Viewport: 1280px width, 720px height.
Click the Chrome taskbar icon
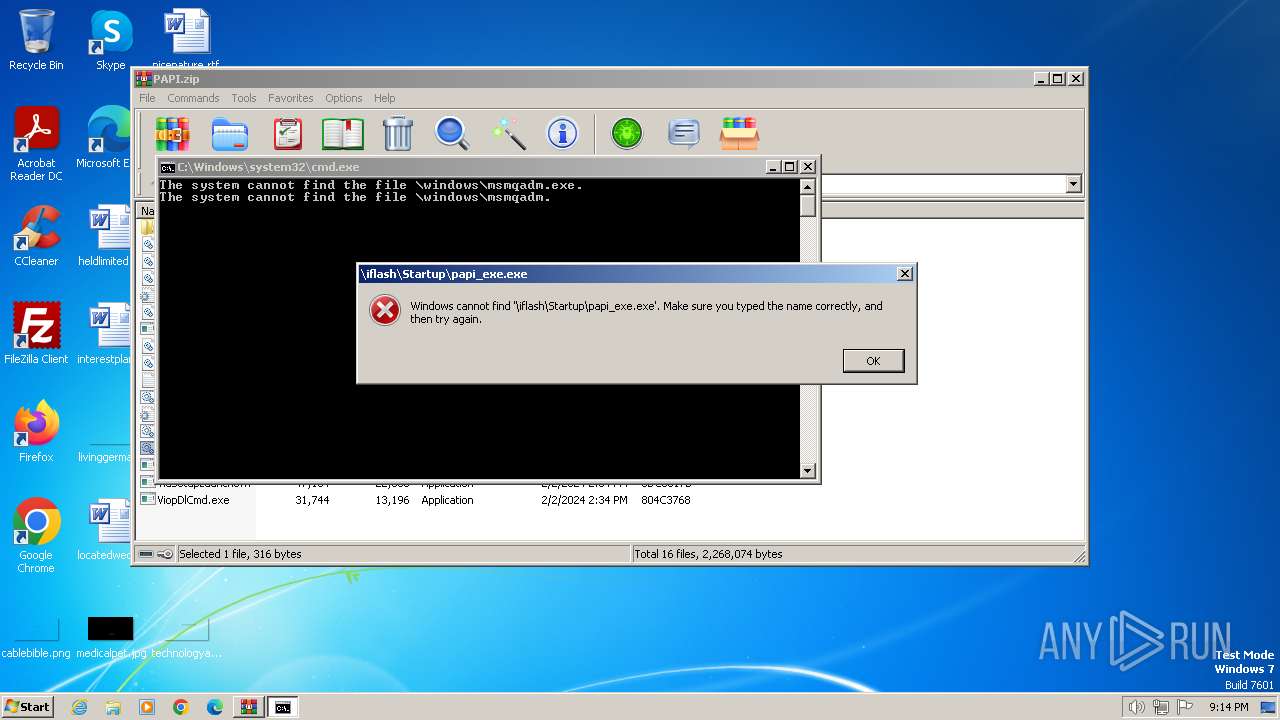click(x=180, y=707)
